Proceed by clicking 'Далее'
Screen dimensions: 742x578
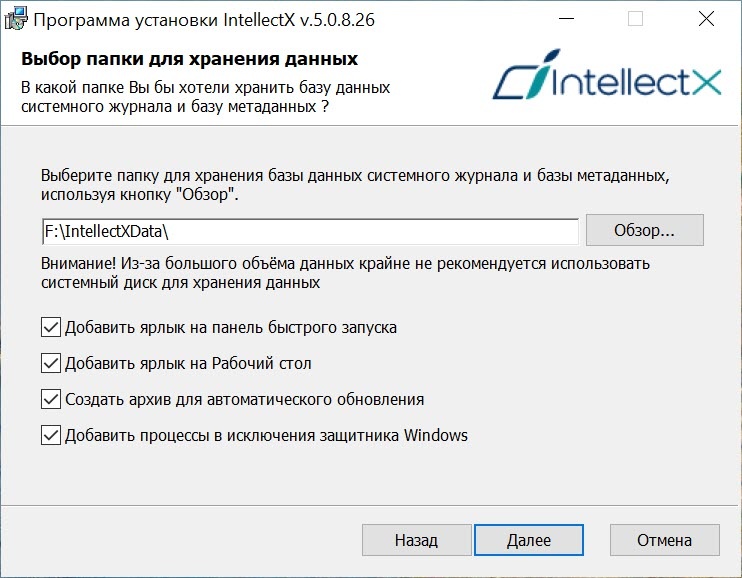point(529,540)
